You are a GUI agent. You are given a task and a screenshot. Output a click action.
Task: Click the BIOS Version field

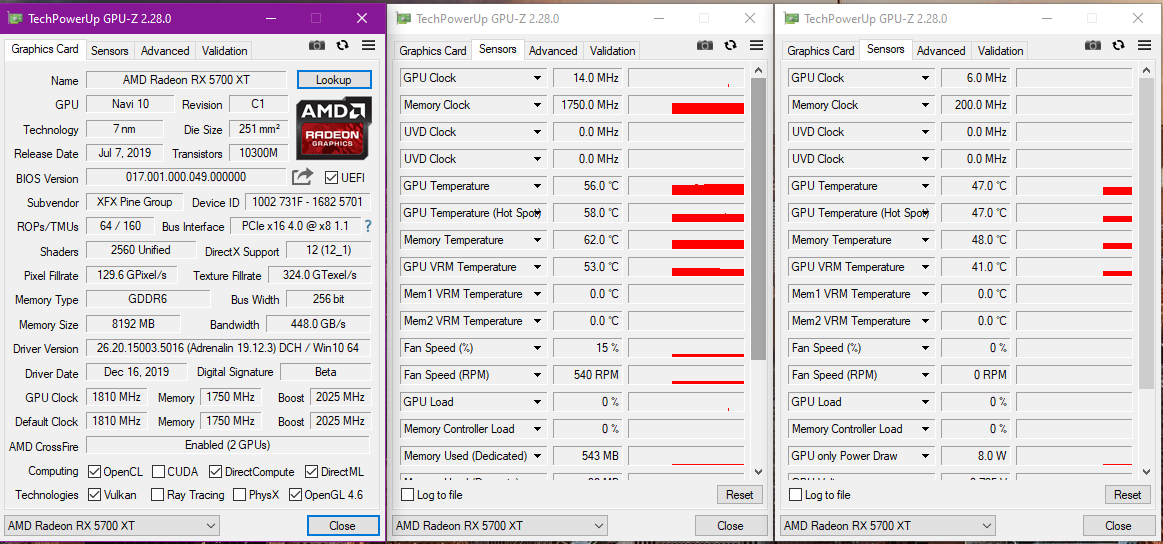[186, 177]
